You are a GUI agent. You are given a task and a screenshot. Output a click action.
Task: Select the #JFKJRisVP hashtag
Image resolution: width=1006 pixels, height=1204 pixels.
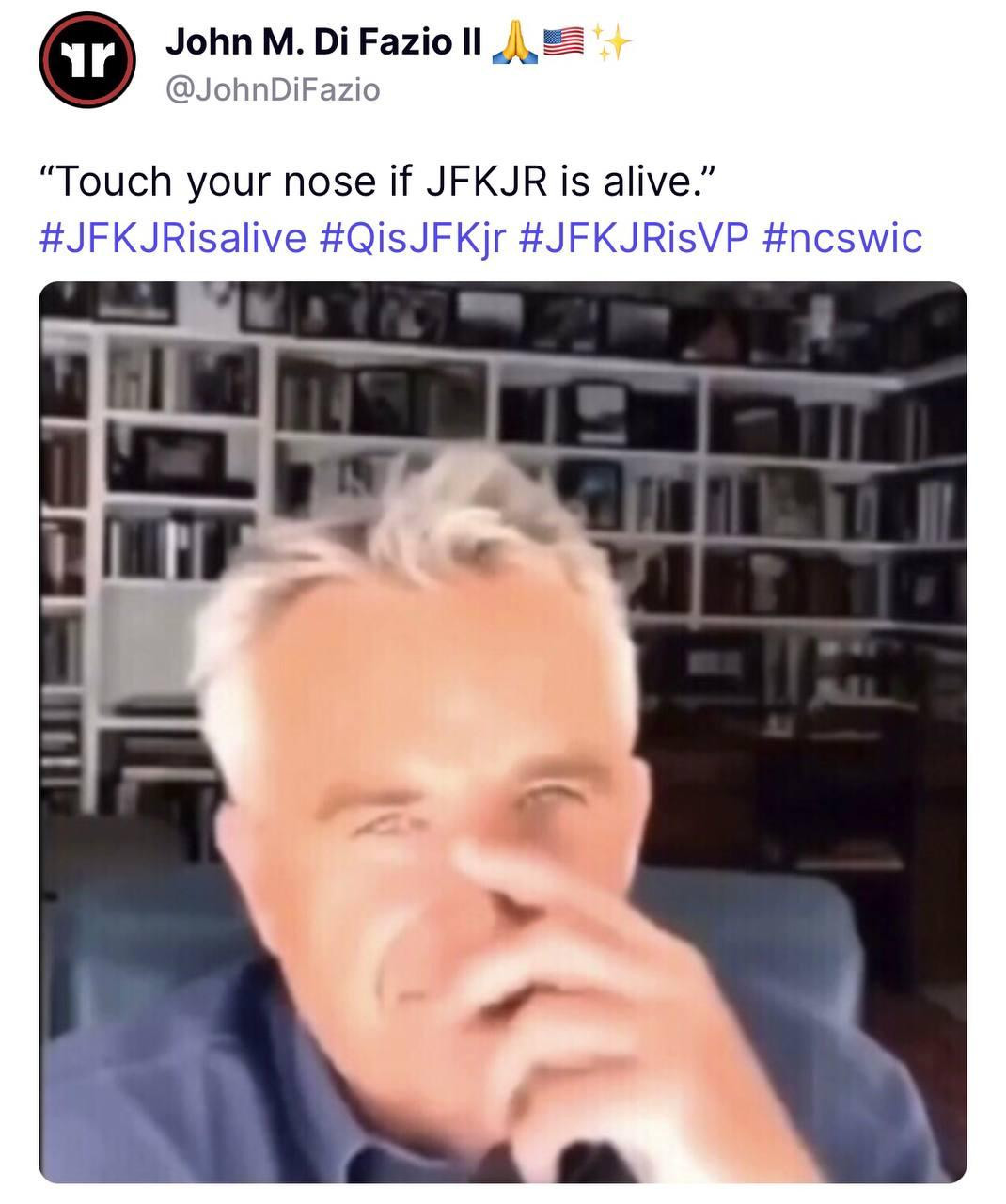634,237
